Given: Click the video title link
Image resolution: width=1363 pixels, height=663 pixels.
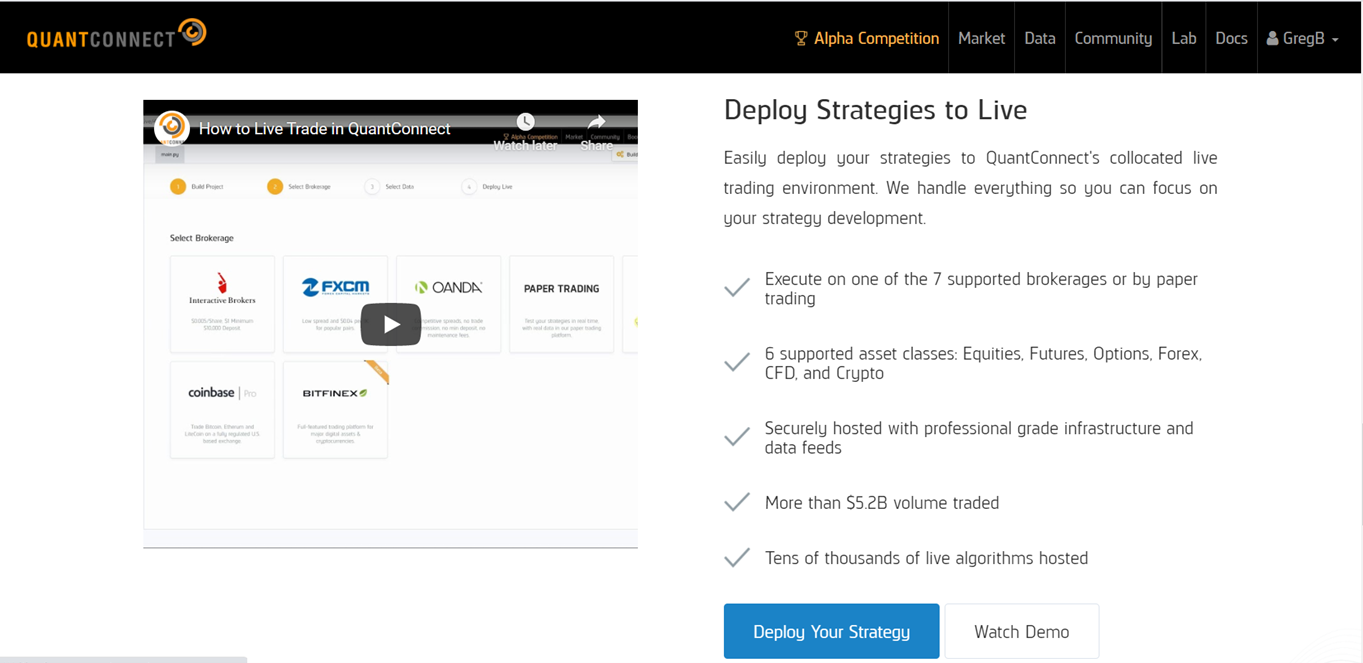Looking at the screenshot, I should point(324,128).
